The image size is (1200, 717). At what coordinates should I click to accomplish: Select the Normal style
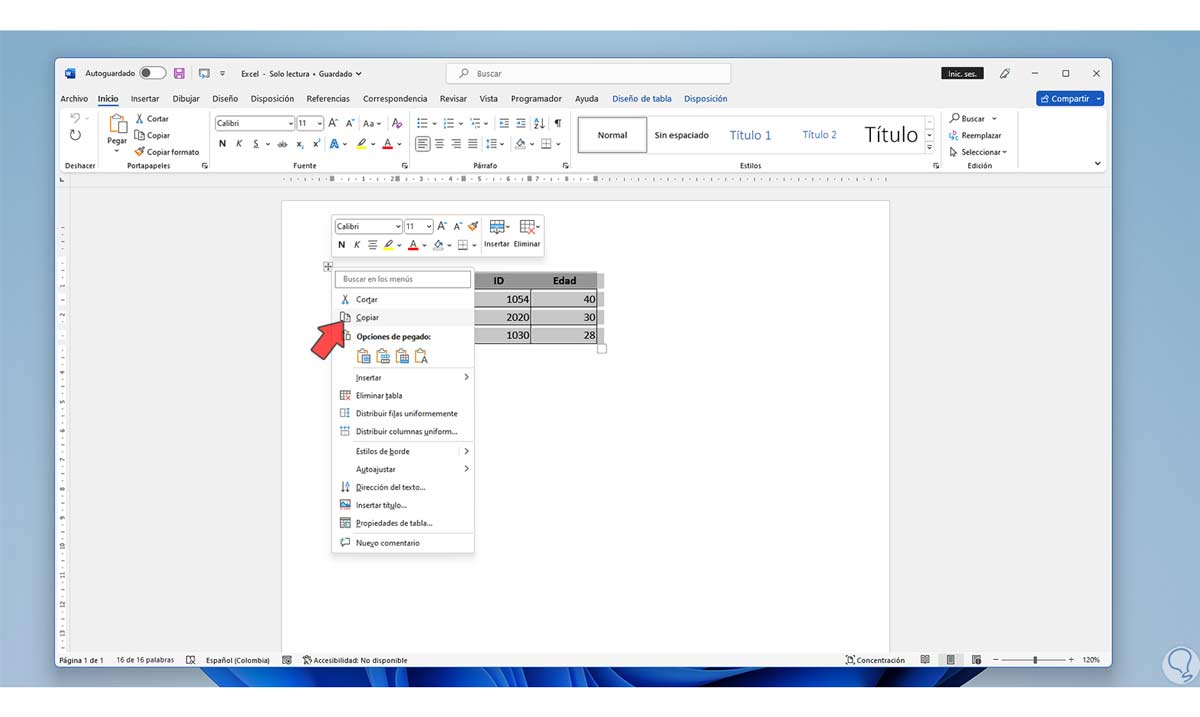click(x=612, y=135)
